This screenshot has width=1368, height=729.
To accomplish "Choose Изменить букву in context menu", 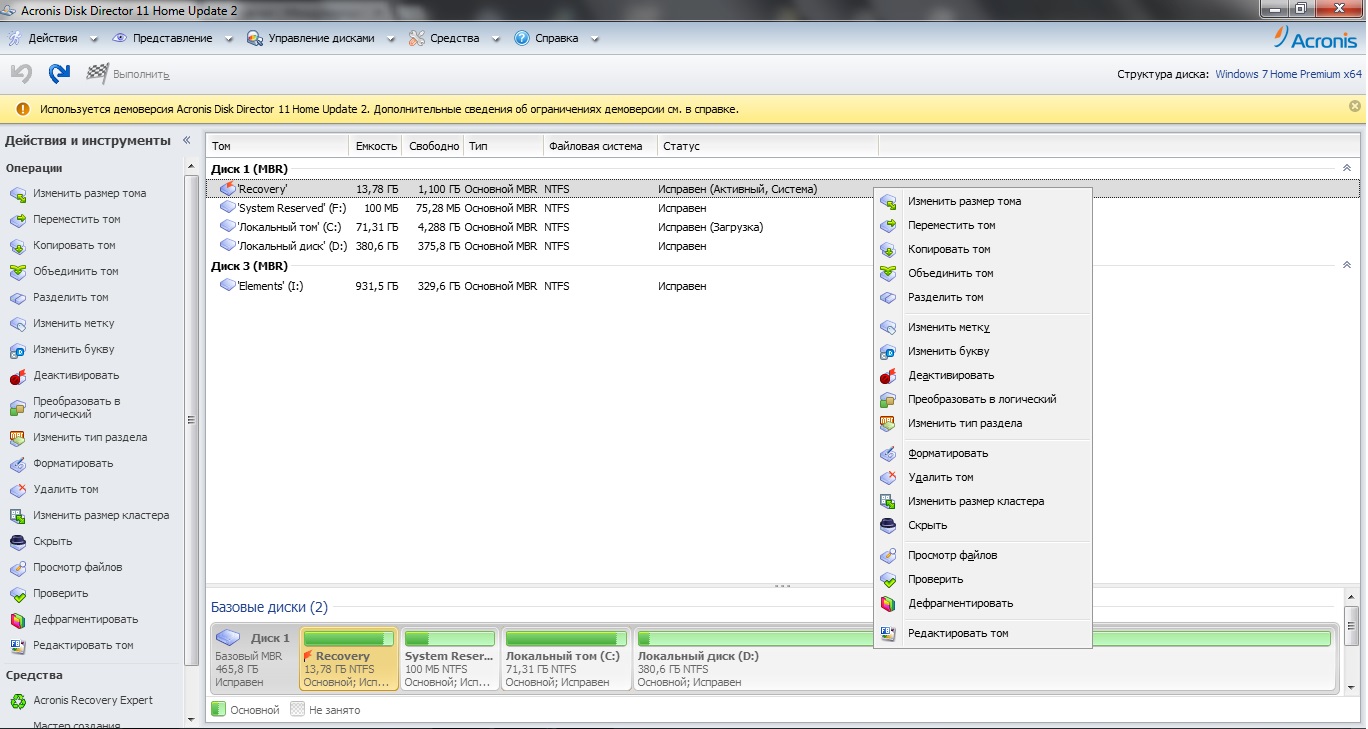I will pyautogui.click(x=982, y=351).
